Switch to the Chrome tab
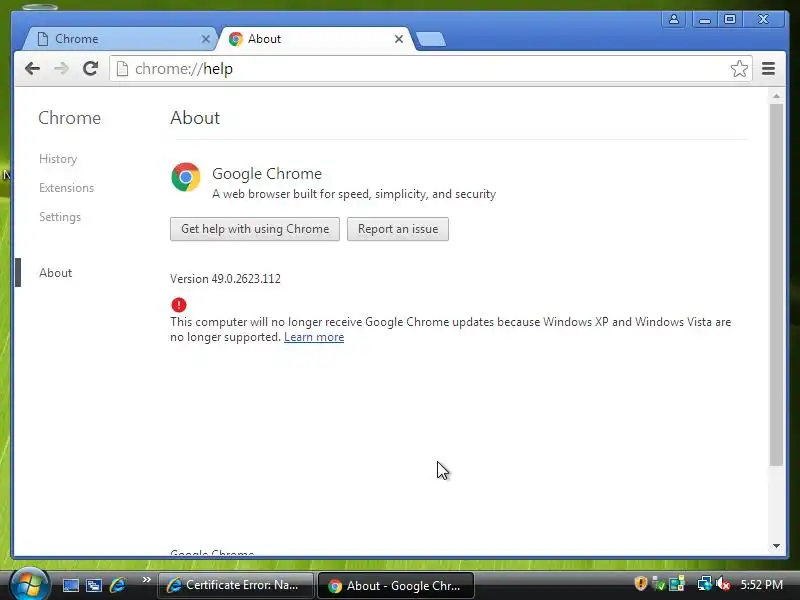 click(x=120, y=39)
